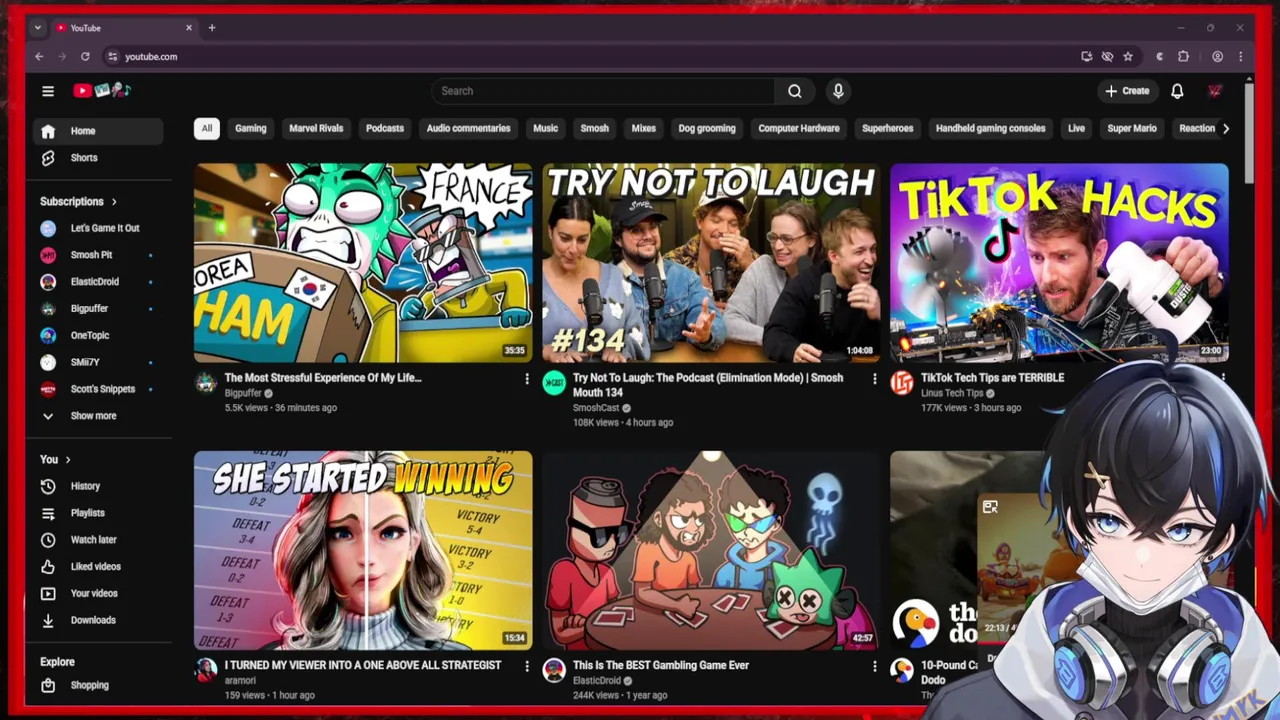Open options for Gambling Game video
This screenshot has width=1280, height=720.
(875, 666)
